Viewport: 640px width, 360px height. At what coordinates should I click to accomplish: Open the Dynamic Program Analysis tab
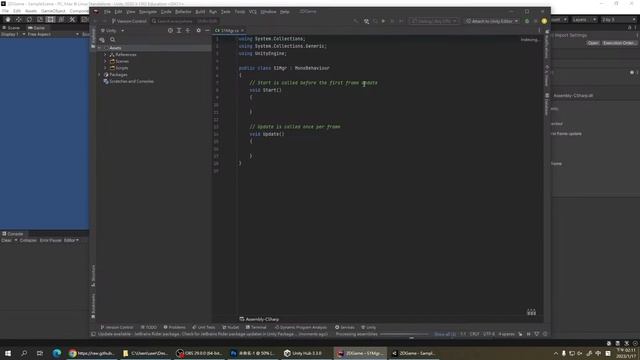coord(301,327)
